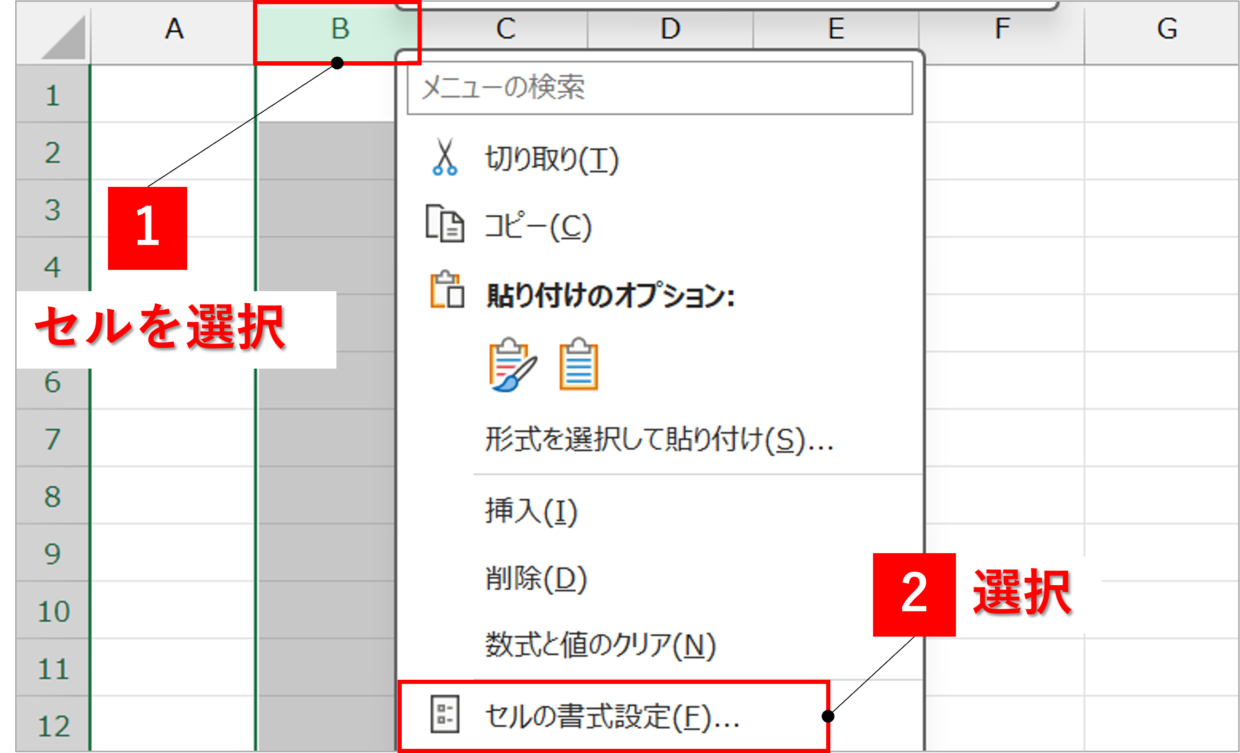The width and height of the screenshot is (1240, 753).
Task: Click cell B10 in the selected column
Action: click(327, 610)
